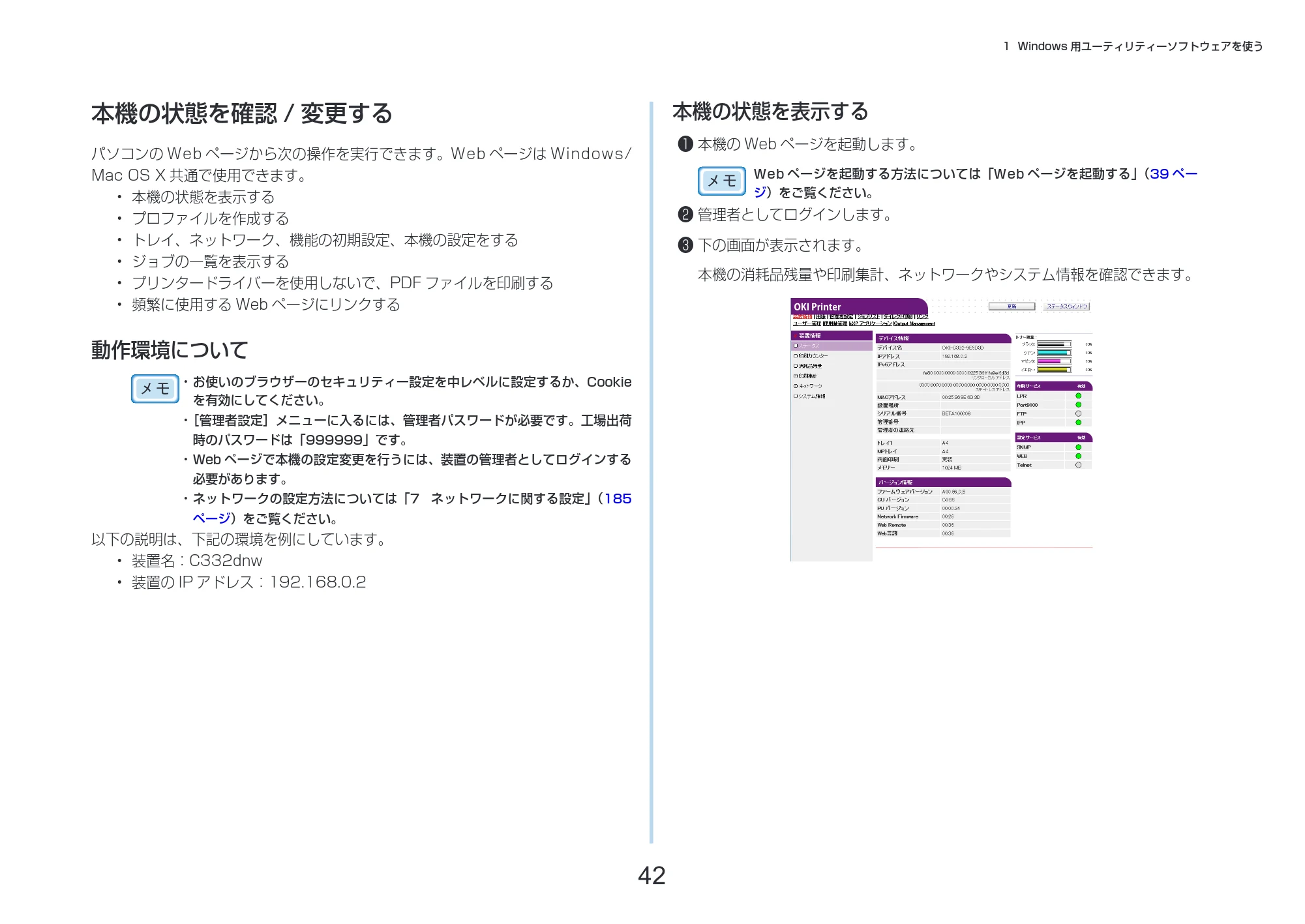Screen dimensions: 1305x924
Task: Click the バージョン情報 section header
Action: click(943, 483)
